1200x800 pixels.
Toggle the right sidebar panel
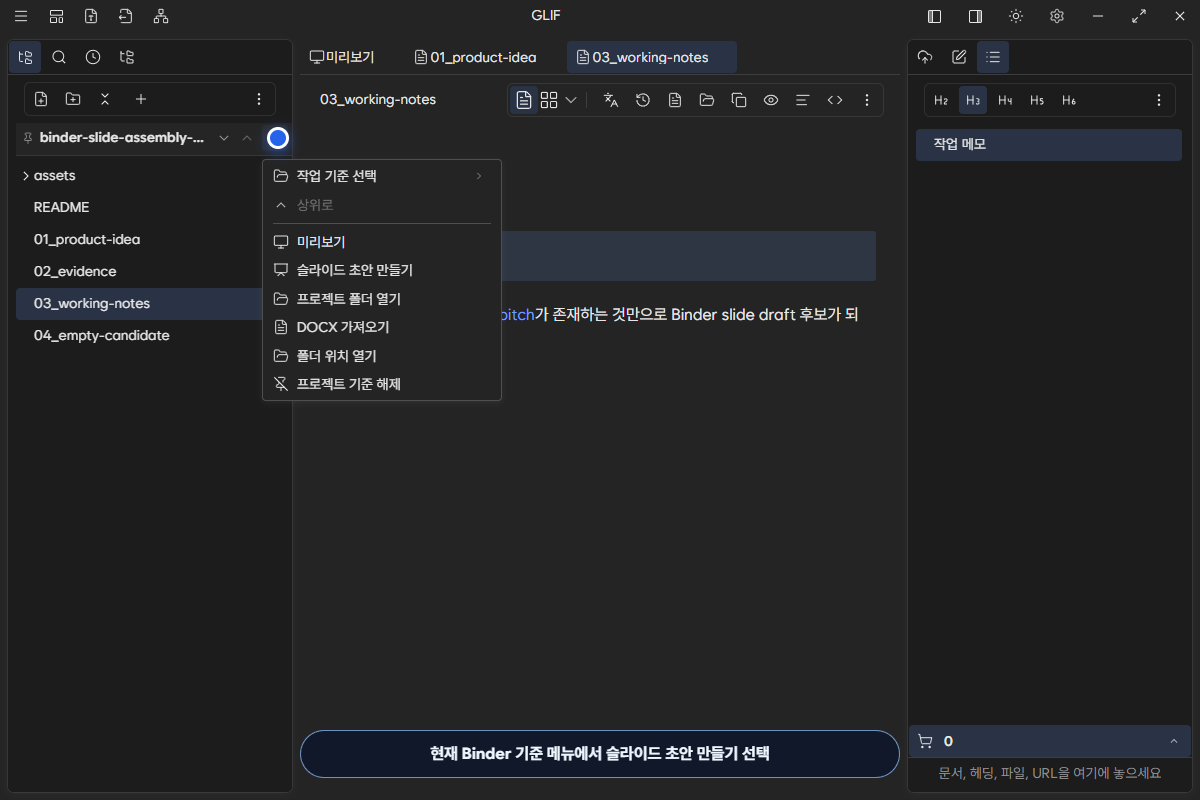click(975, 16)
